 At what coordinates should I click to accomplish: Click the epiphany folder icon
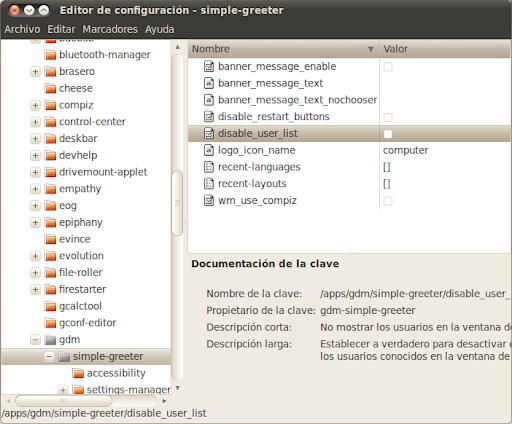(50, 222)
